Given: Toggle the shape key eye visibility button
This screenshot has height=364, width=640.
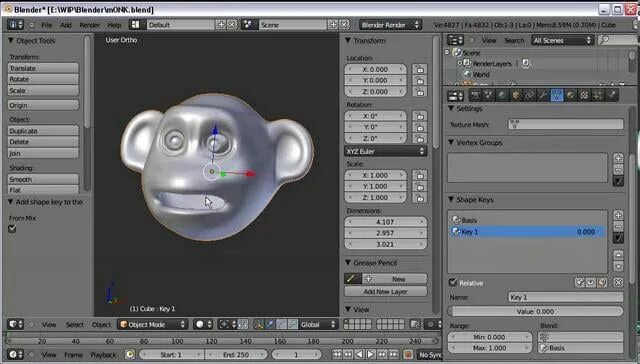Looking at the screenshot, I should [591, 282].
